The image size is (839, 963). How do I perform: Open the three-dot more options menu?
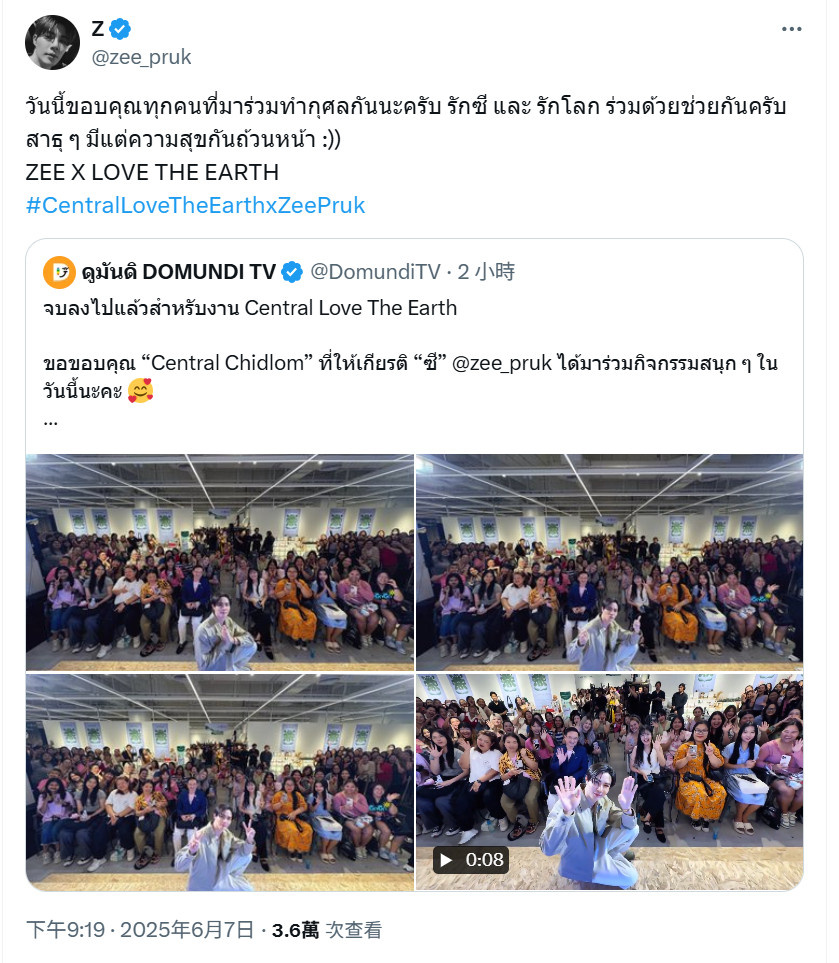(x=791, y=29)
